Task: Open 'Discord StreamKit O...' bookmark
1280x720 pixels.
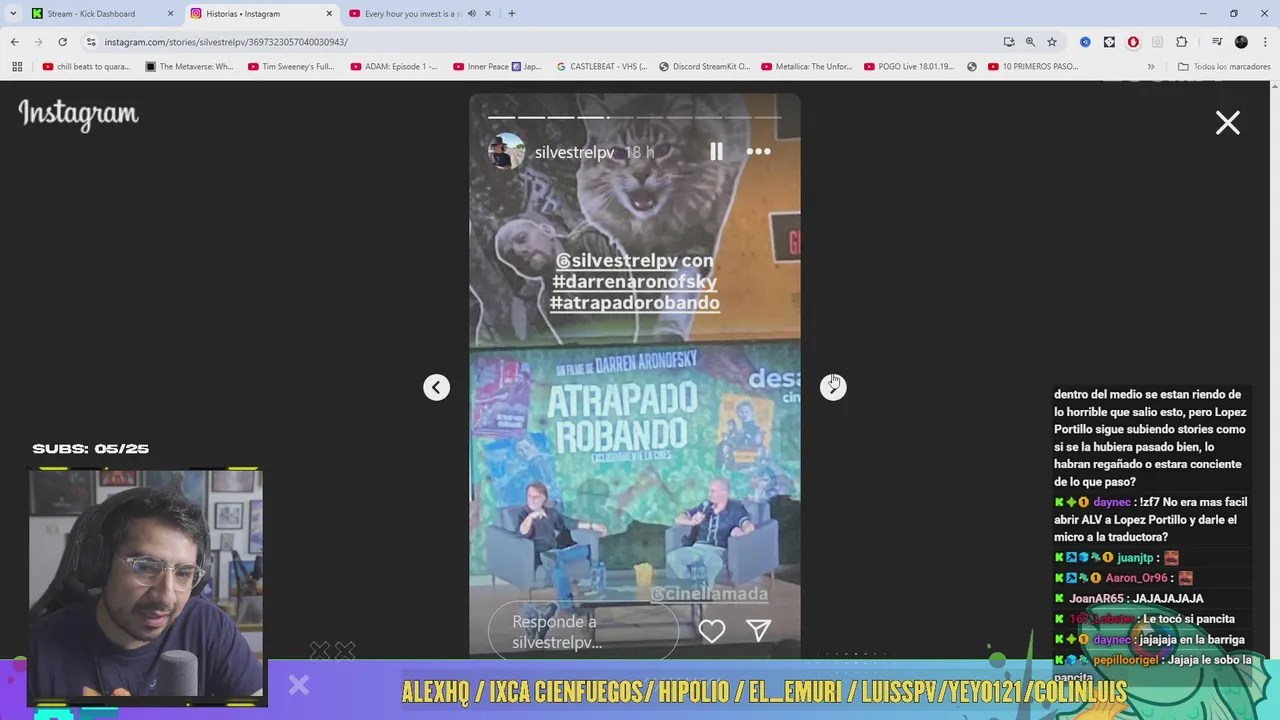Action: click(x=704, y=67)
